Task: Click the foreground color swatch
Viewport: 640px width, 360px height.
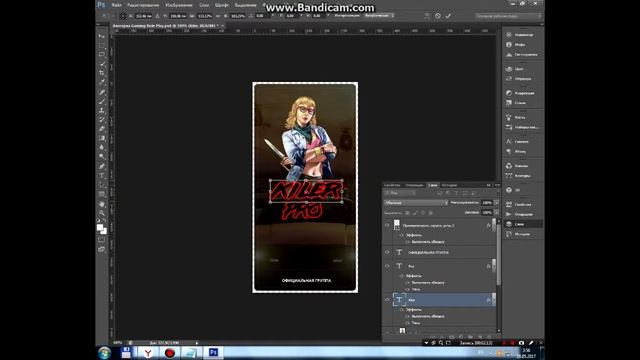Action: coord(100,227)
